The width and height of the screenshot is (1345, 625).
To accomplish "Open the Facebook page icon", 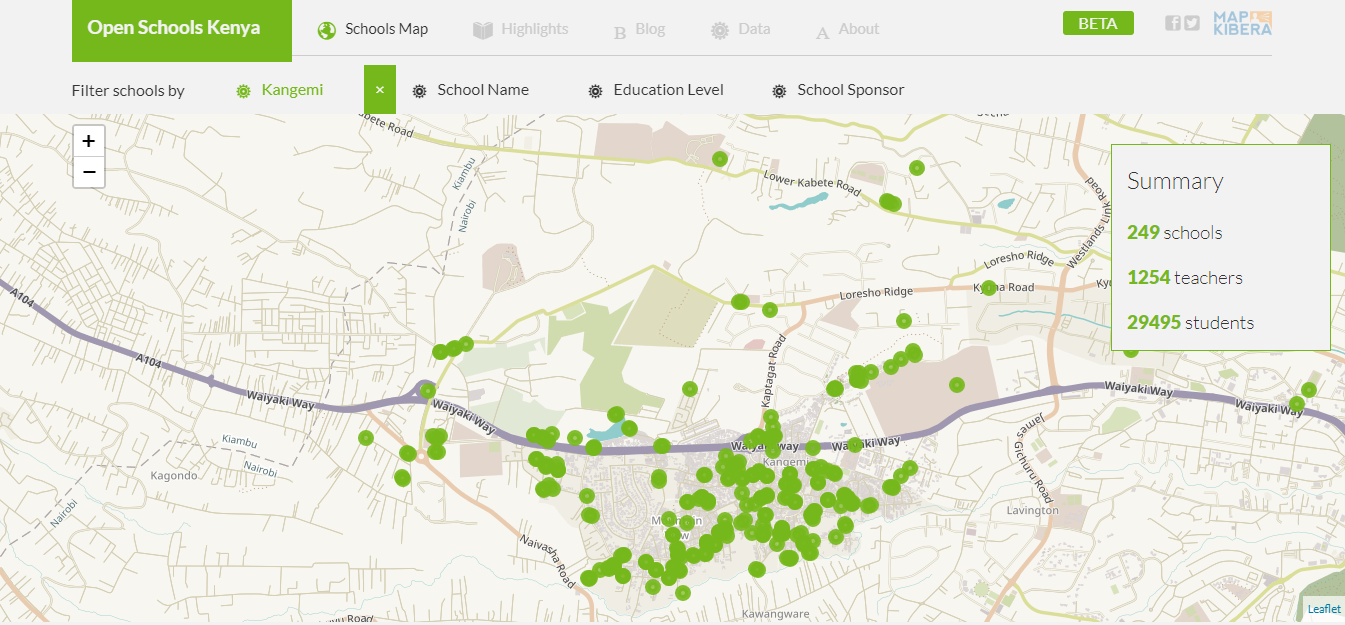I will pos(1173,23).
